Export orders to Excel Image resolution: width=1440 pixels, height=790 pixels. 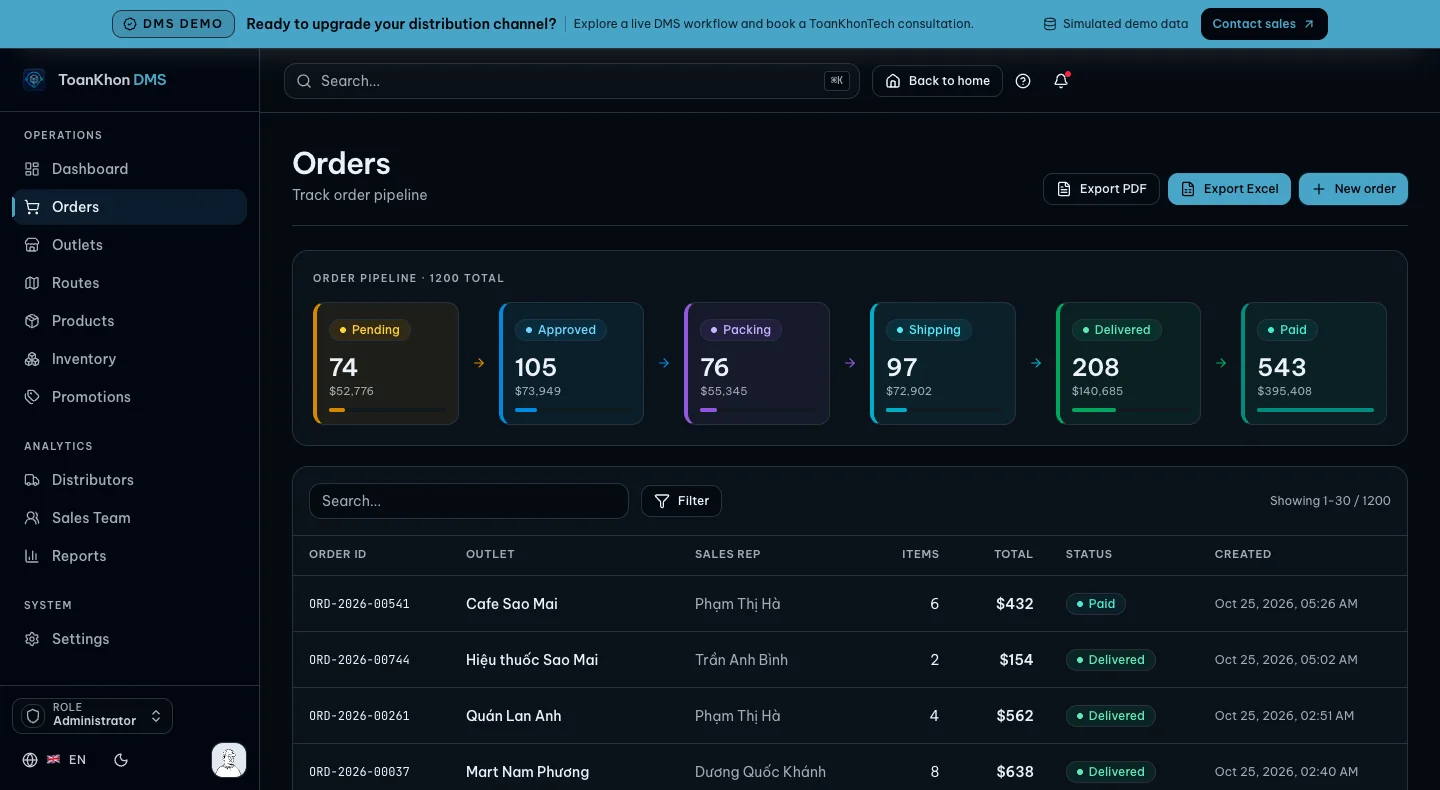tap(1230, 189)
